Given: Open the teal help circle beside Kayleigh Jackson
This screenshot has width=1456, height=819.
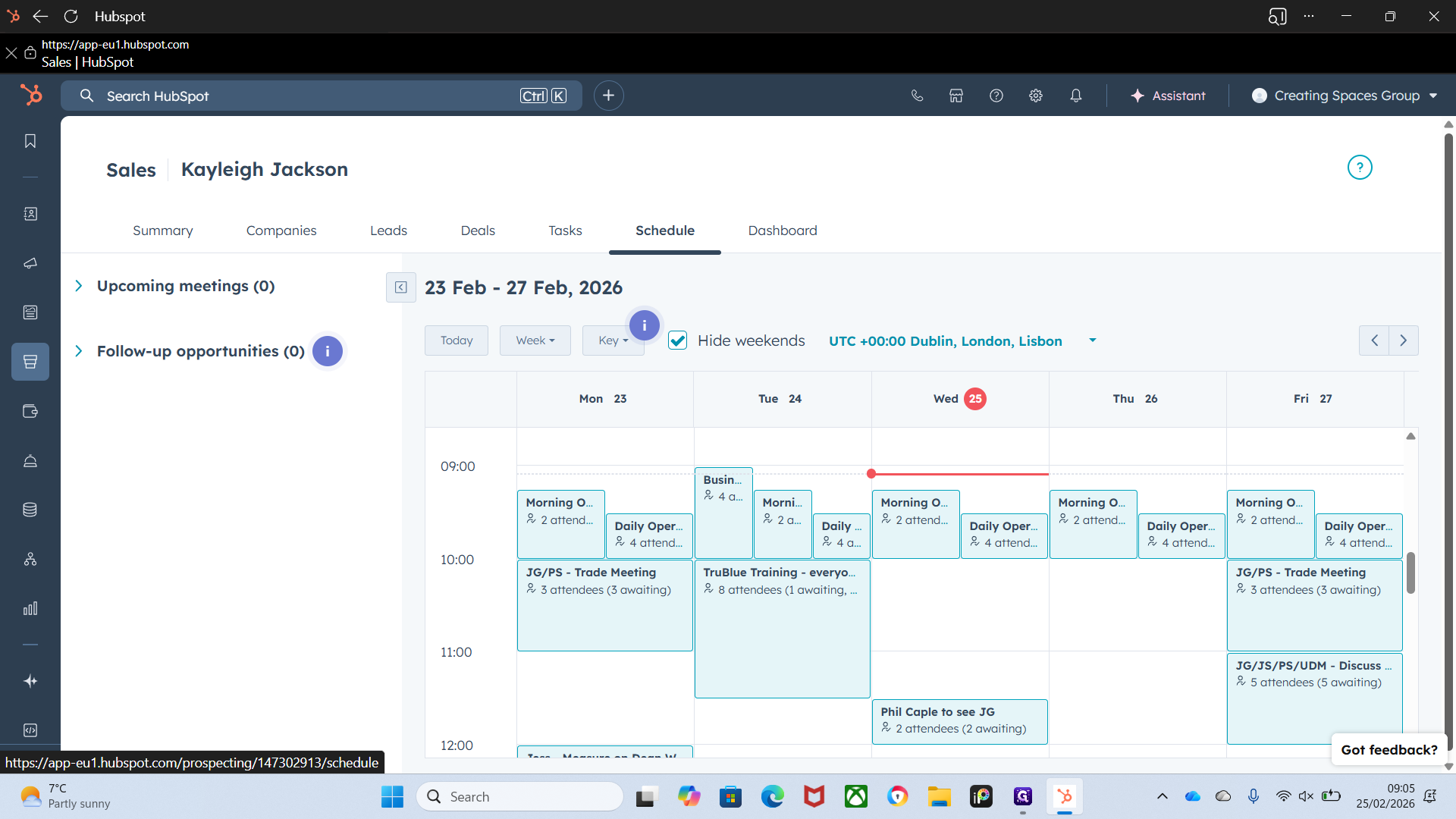Looking at the screenshot, I should coord(1360,168).
